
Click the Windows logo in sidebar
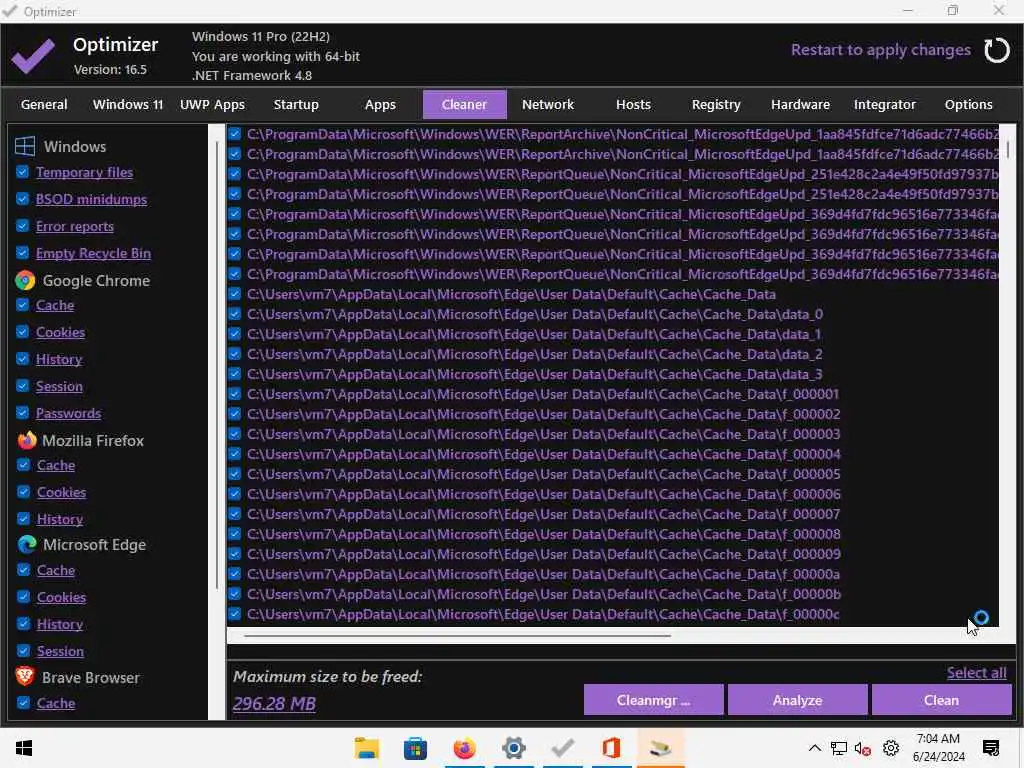pyautogui.click(x=25, y=146)
